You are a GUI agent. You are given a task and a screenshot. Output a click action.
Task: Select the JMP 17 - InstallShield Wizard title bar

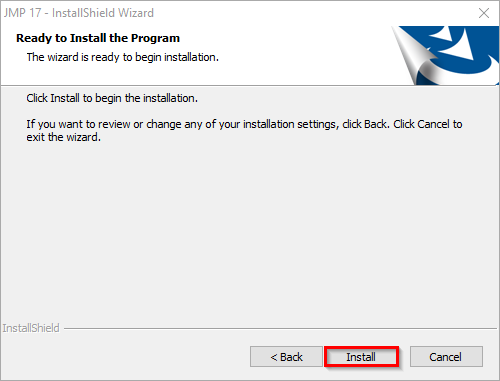click(x=233, y=13)
